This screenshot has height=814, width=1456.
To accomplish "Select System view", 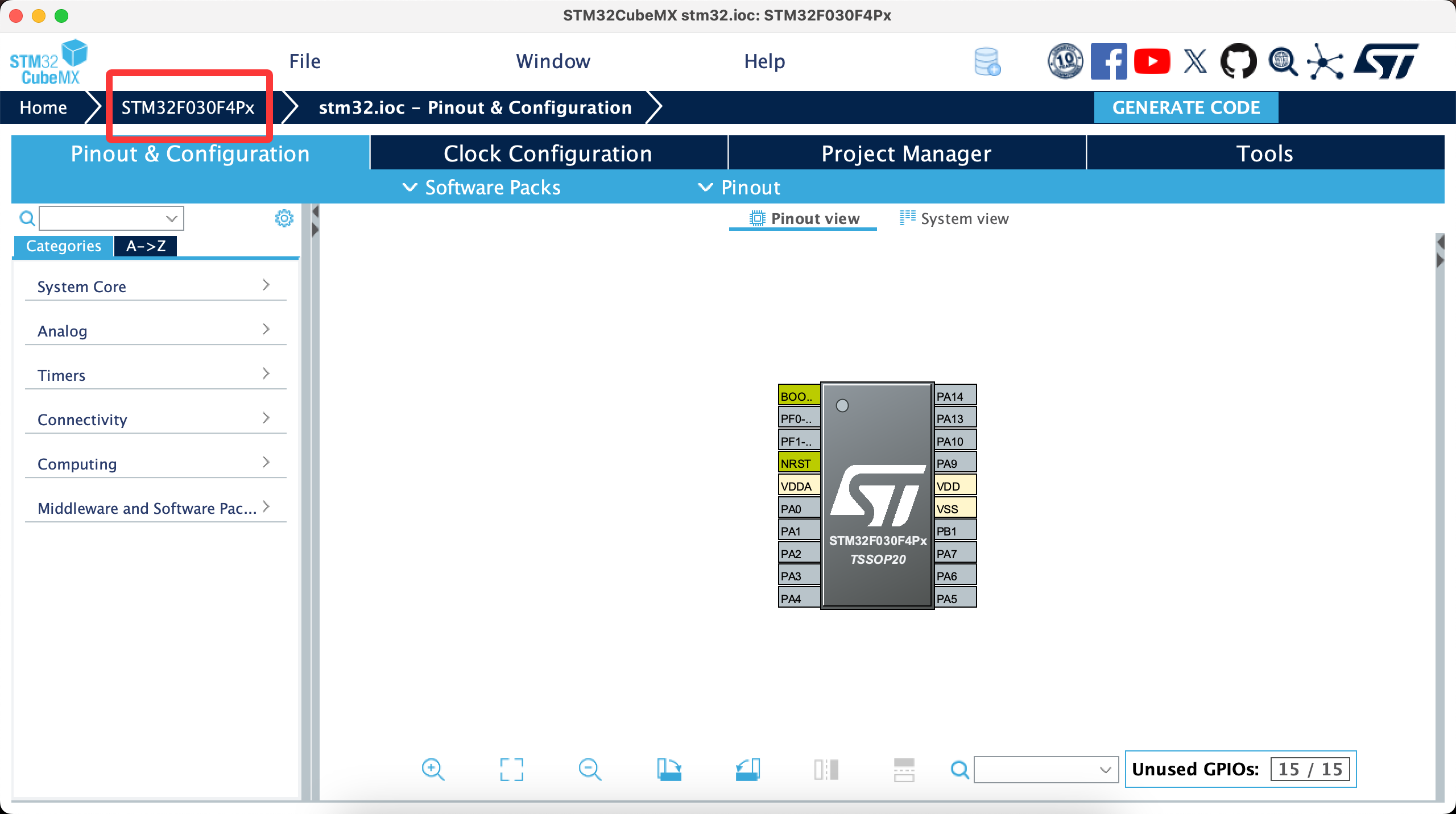I will (x=954, y=219).
